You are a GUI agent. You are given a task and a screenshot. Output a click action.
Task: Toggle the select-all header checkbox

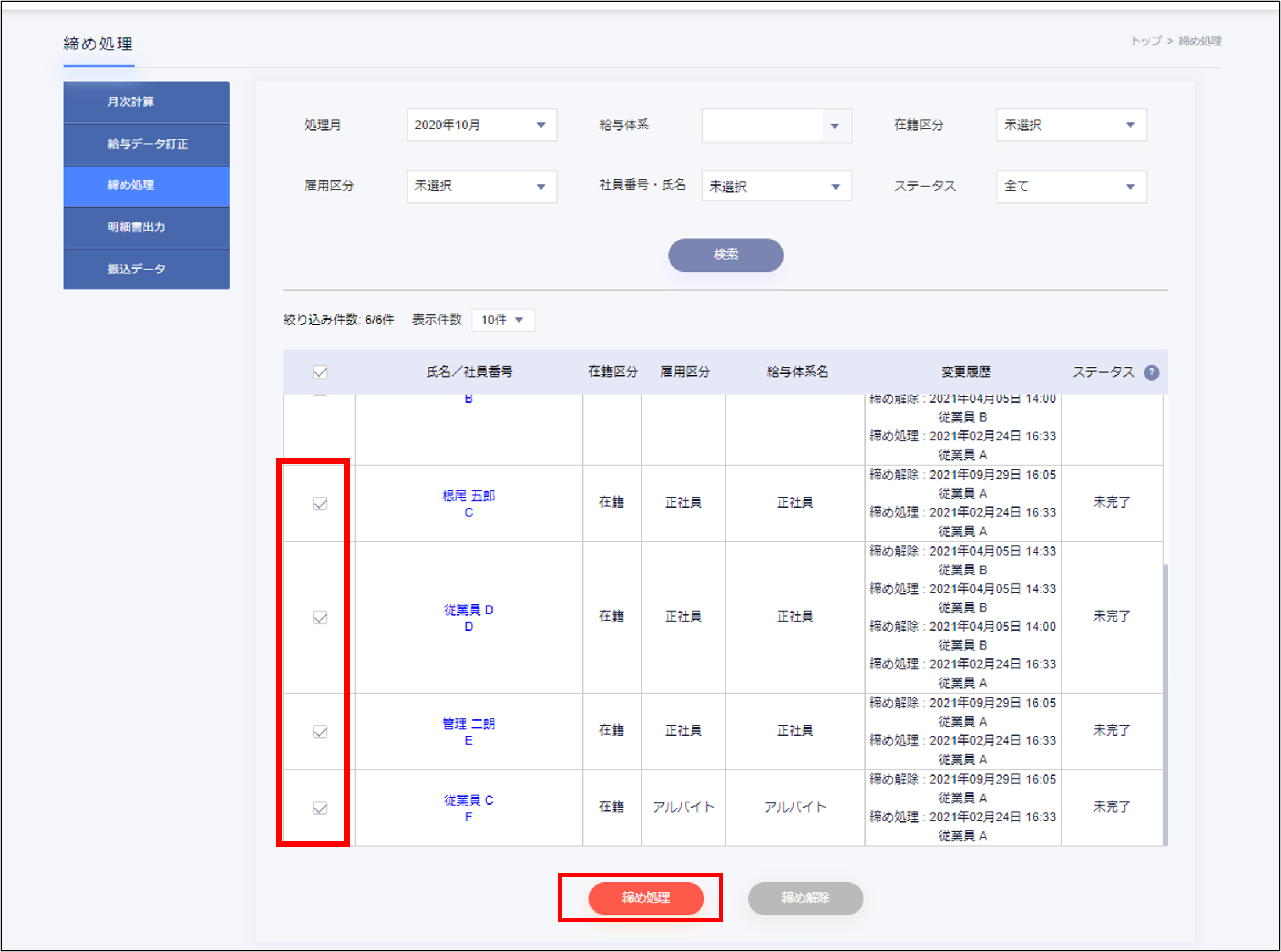(x=320, y=372)
